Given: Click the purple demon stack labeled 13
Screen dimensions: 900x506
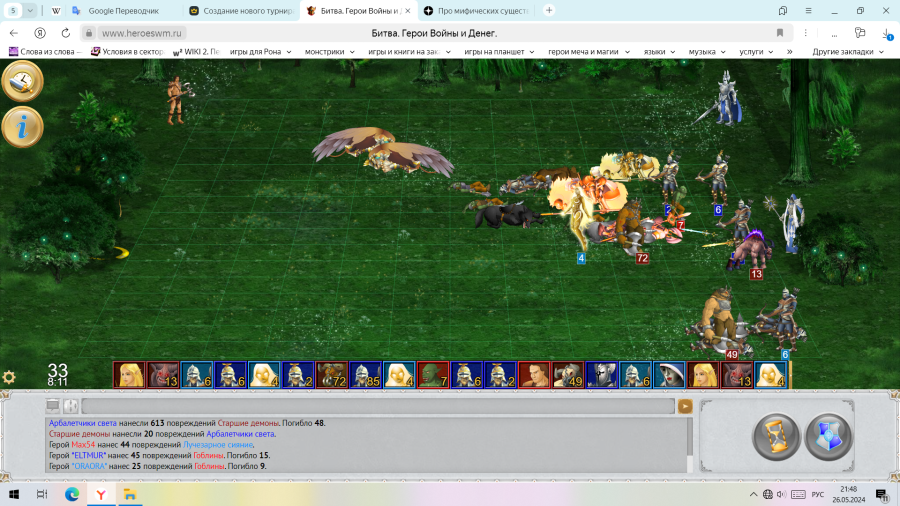Looking at the screenshot, I should tap(749, 252).
